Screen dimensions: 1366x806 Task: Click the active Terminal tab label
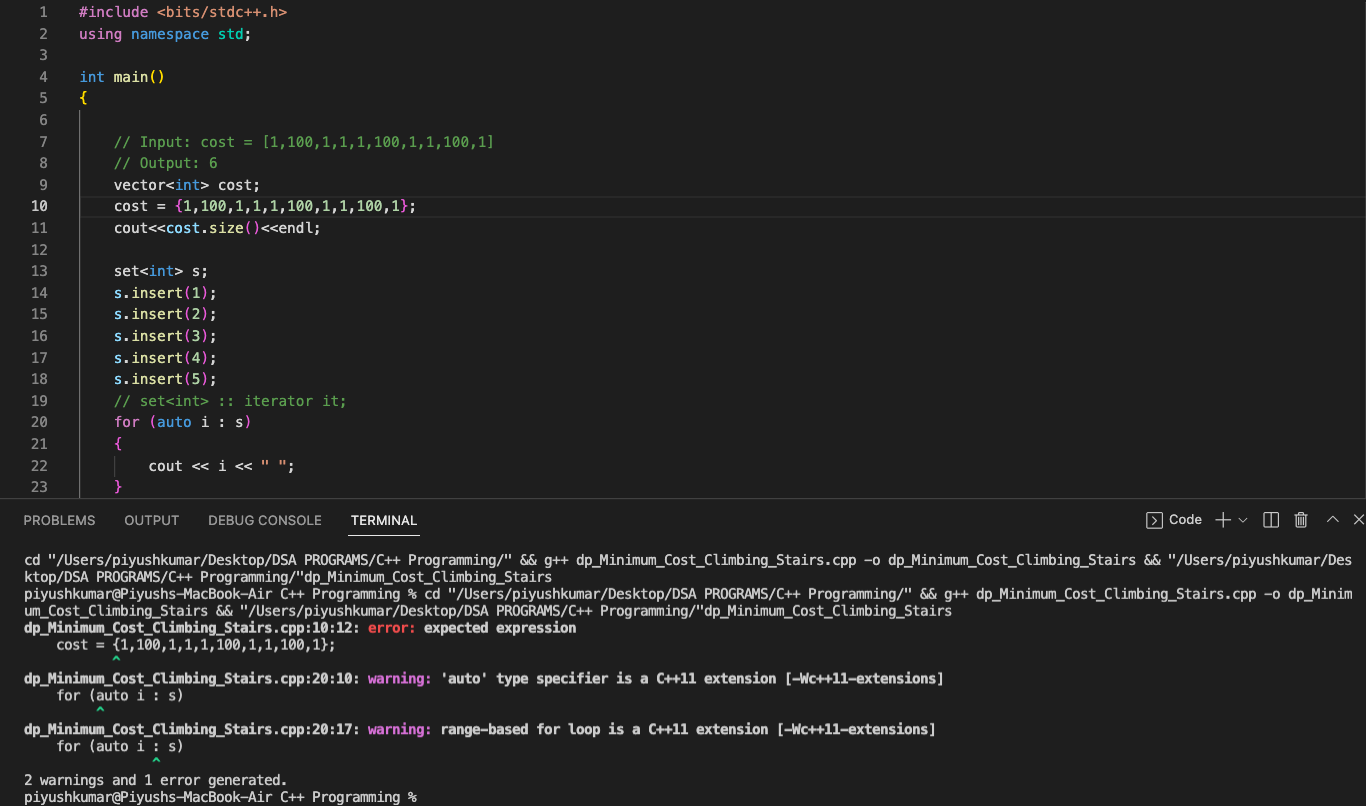[383, 520]
